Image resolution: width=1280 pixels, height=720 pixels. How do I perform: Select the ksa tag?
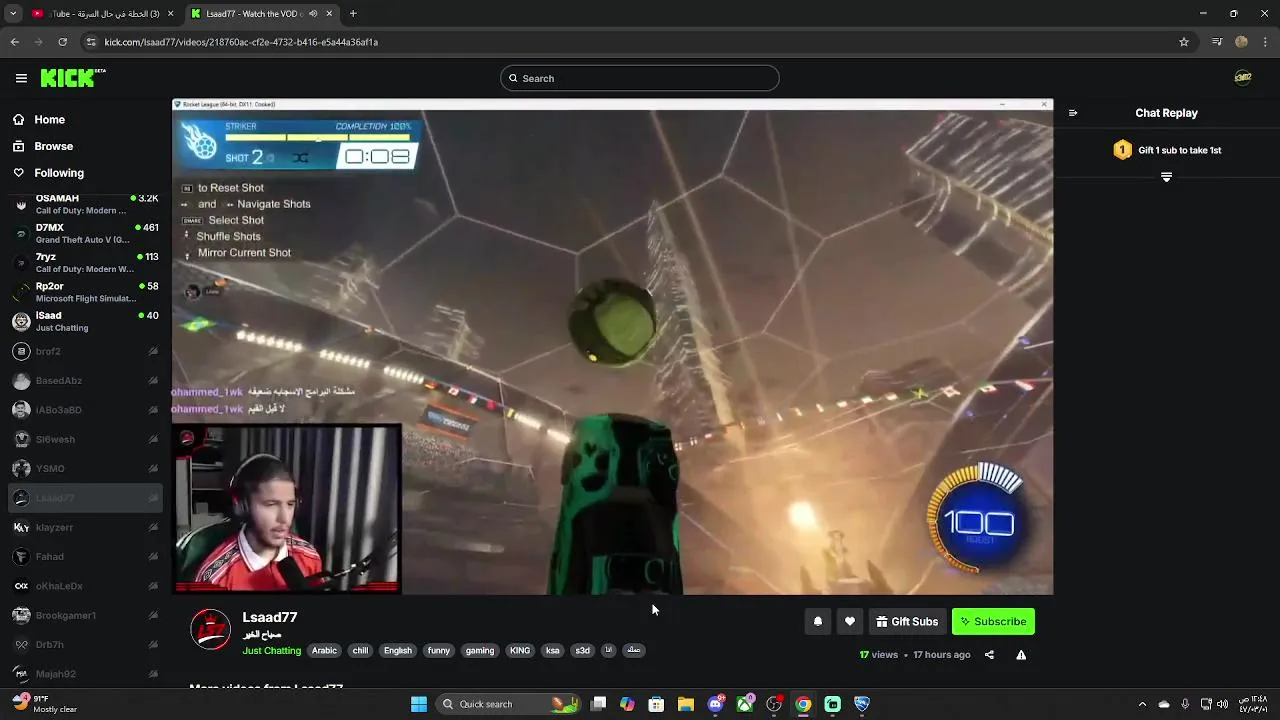coord(552,650)
